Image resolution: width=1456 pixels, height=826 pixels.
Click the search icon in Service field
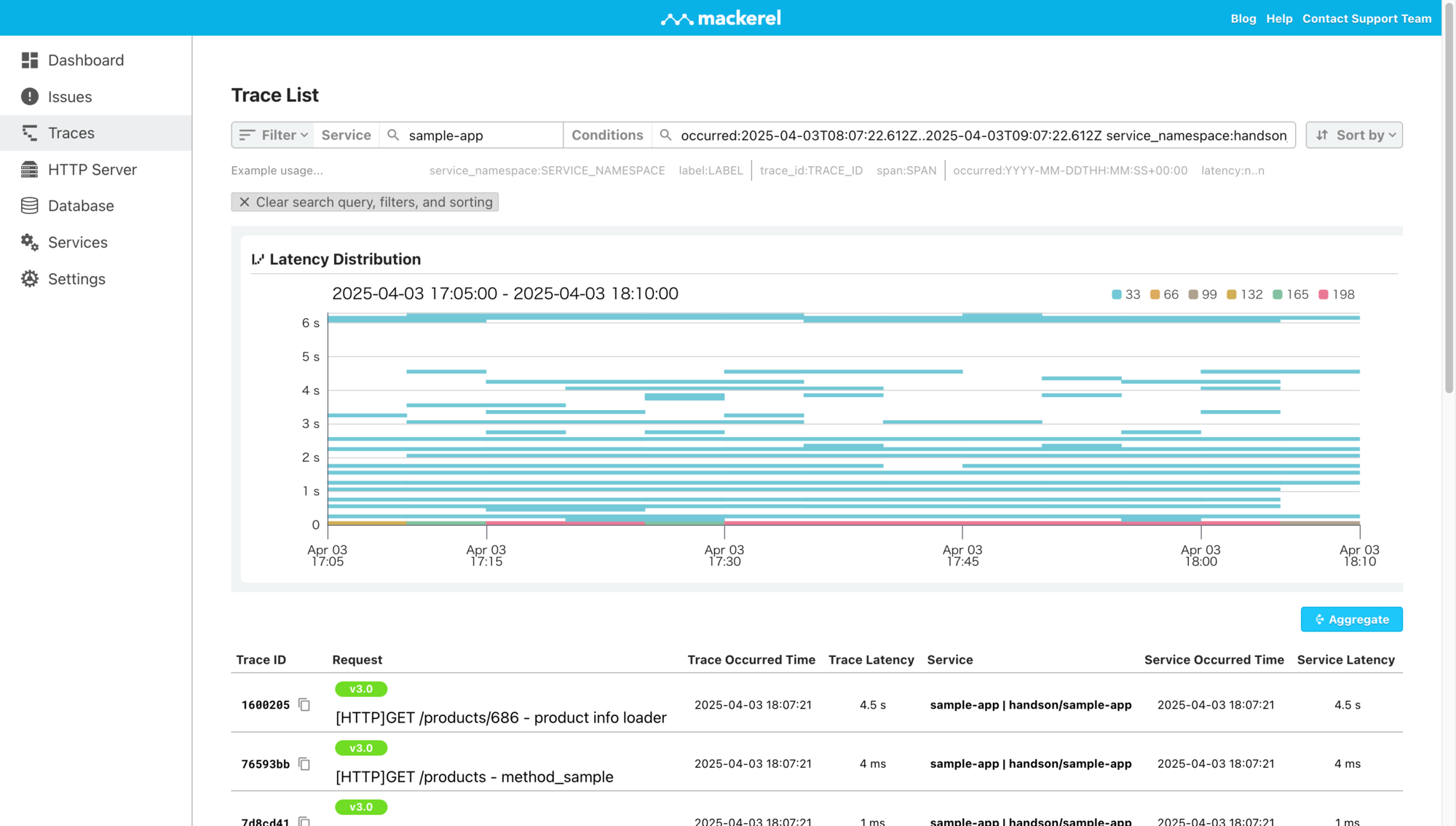393,135
